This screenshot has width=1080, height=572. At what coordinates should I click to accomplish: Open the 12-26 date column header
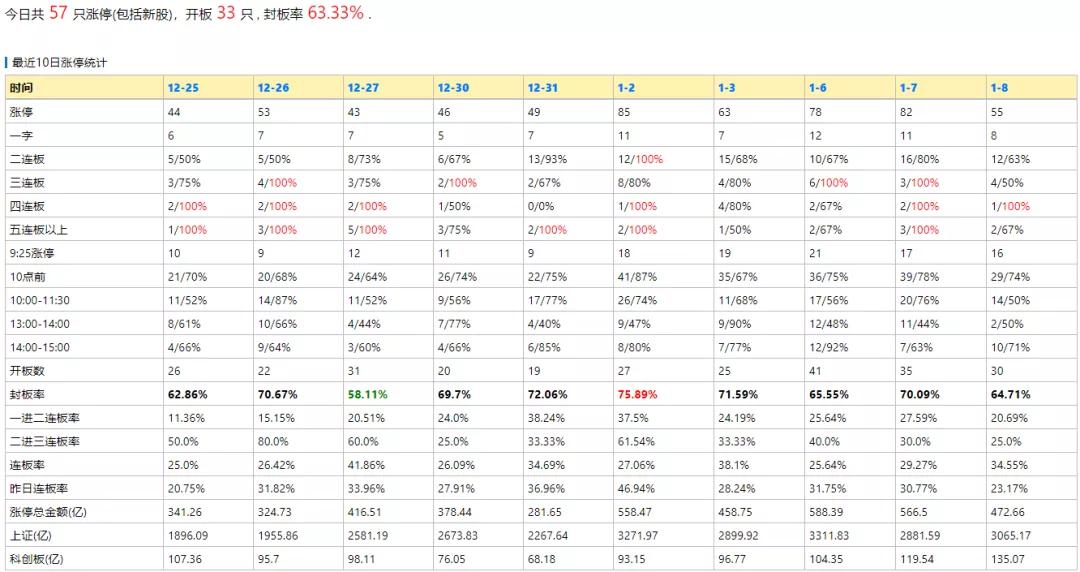coord(273,88)
